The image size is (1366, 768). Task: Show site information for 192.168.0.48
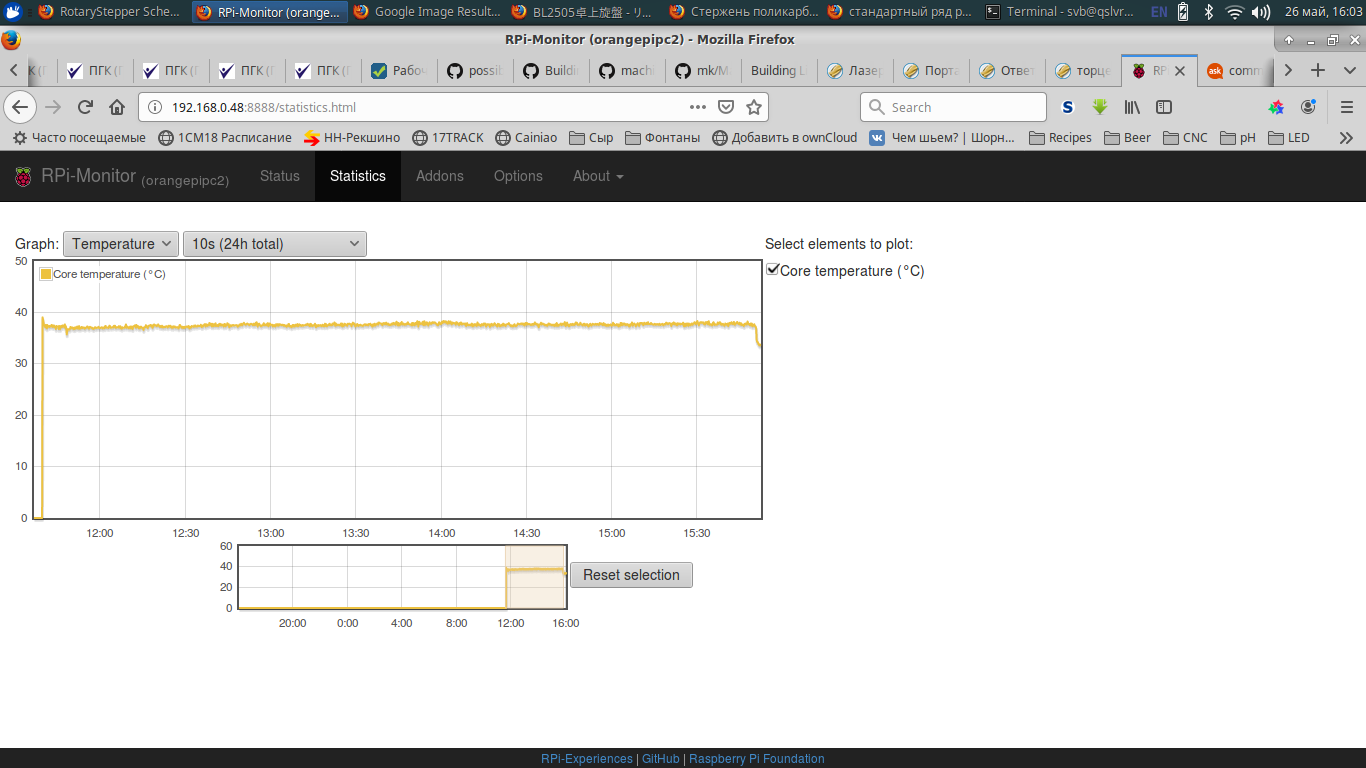click(155, 107)
